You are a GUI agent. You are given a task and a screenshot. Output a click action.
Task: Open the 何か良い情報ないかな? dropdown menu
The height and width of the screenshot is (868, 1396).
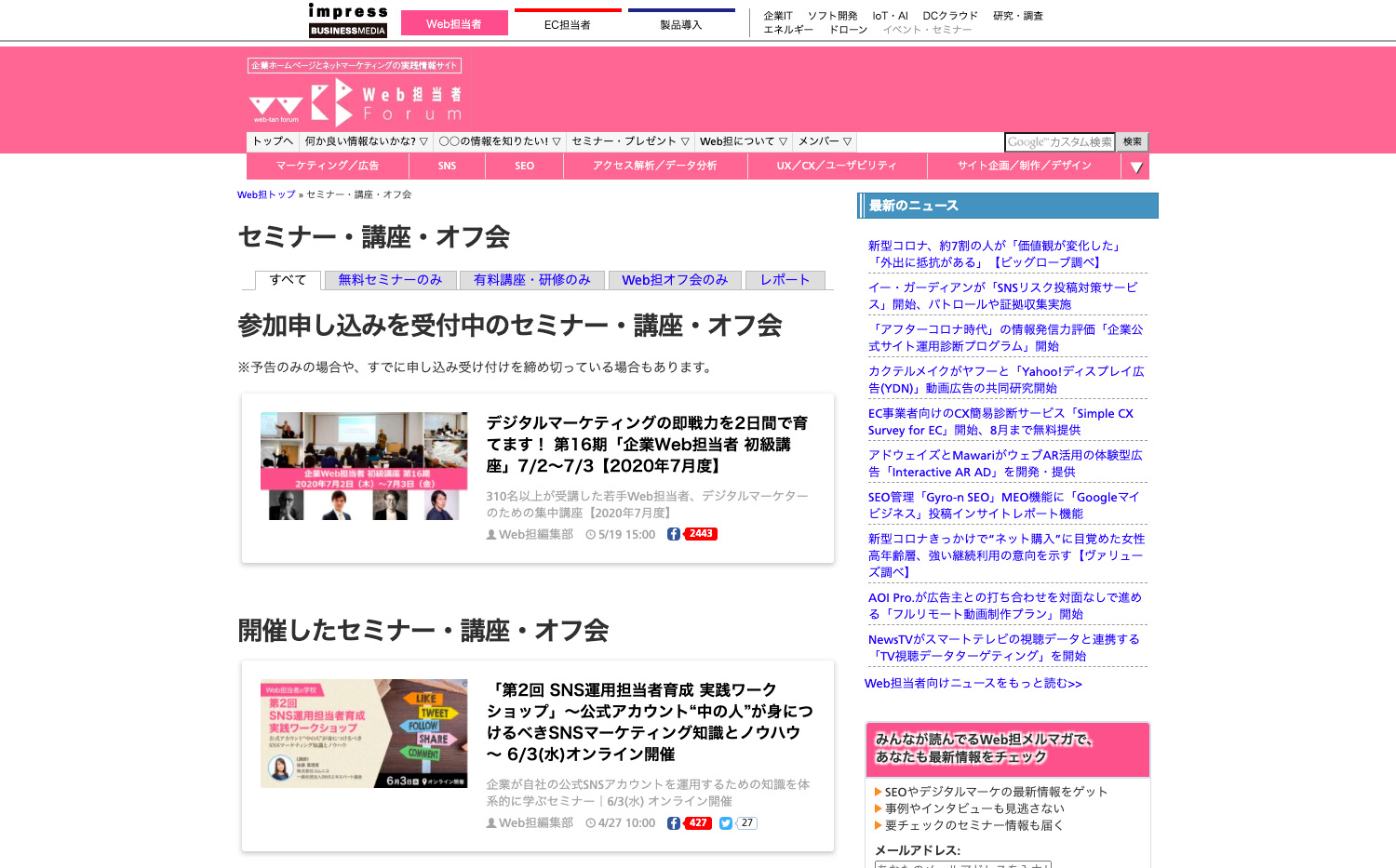click(x=366, y=141)
